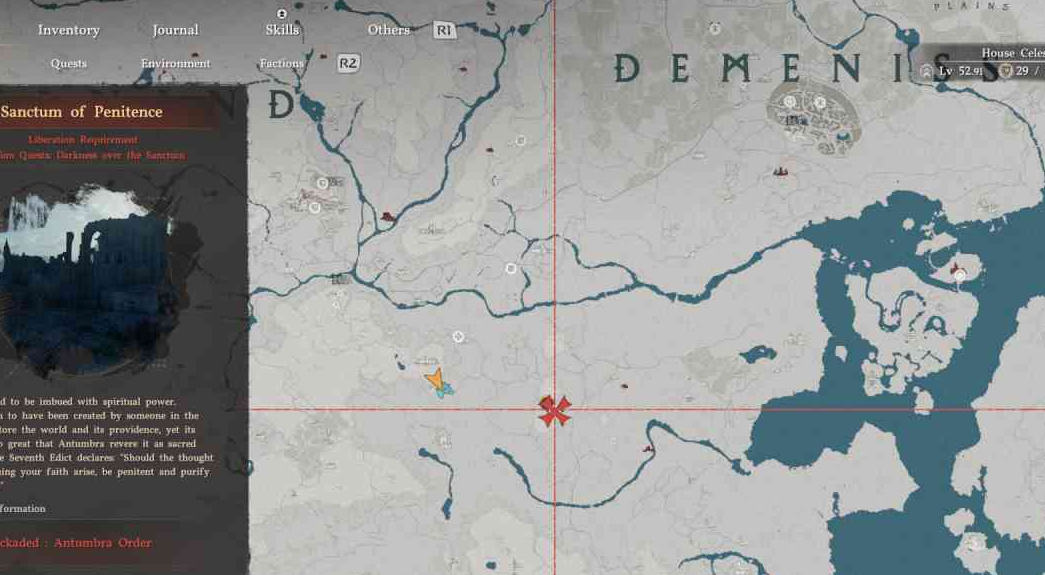
Task: Select the red fortress icon at western river fork
Action: click(x=387, y=217)
